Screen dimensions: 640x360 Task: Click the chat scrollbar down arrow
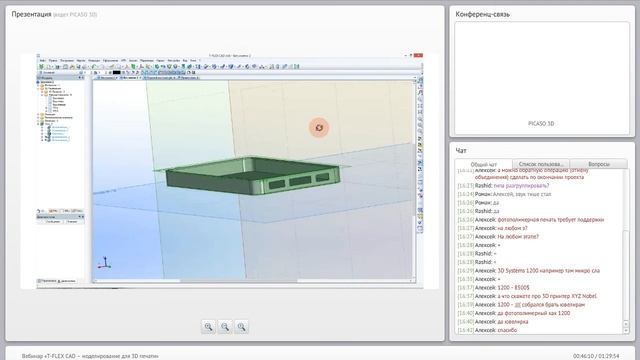tap(626, 330)
